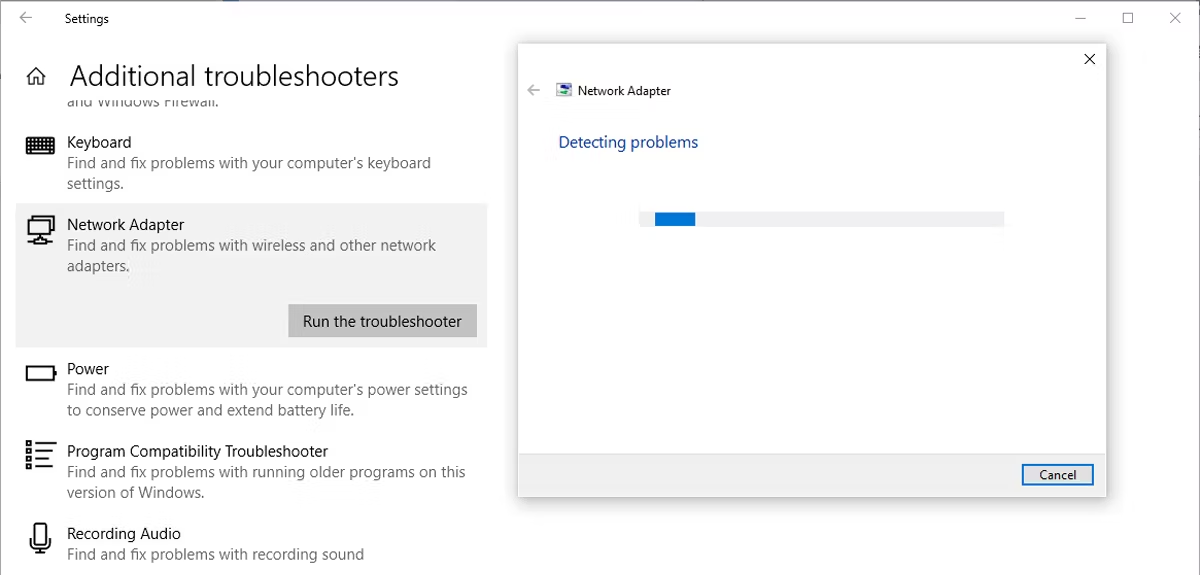Click the small Network Adapter dialog title icon
The width and height of the screenshot is (1200, 575).
(564, 90)
